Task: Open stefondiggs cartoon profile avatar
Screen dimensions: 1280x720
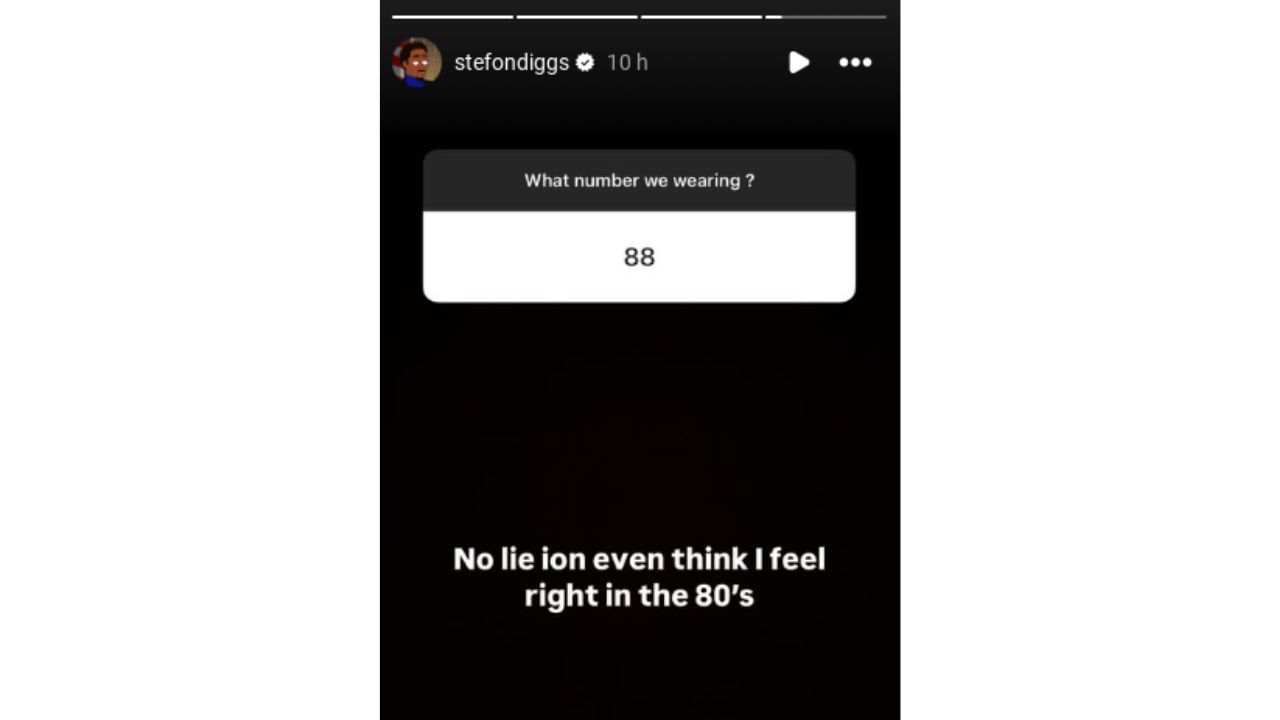Action: point(417,62)
